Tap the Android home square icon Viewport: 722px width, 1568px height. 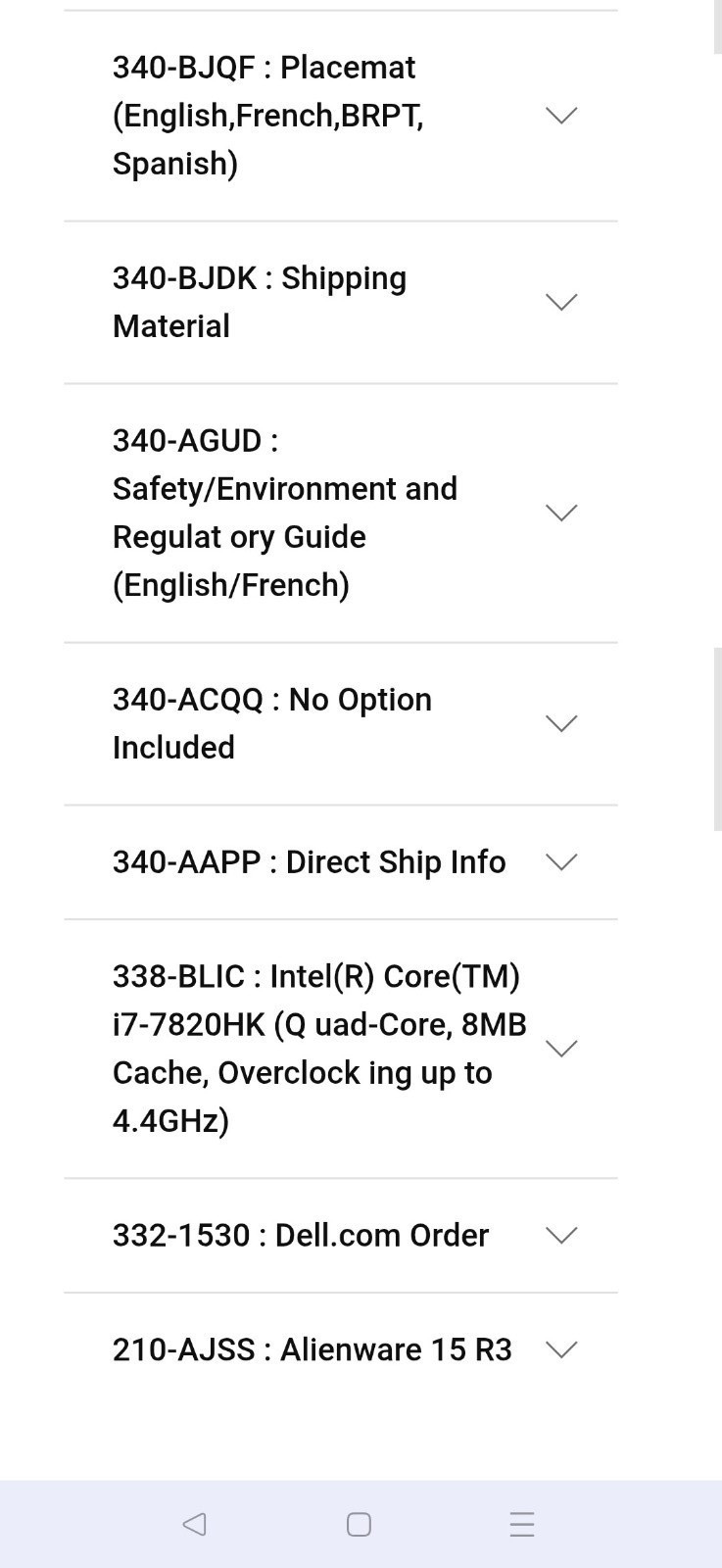(360, 1524)
